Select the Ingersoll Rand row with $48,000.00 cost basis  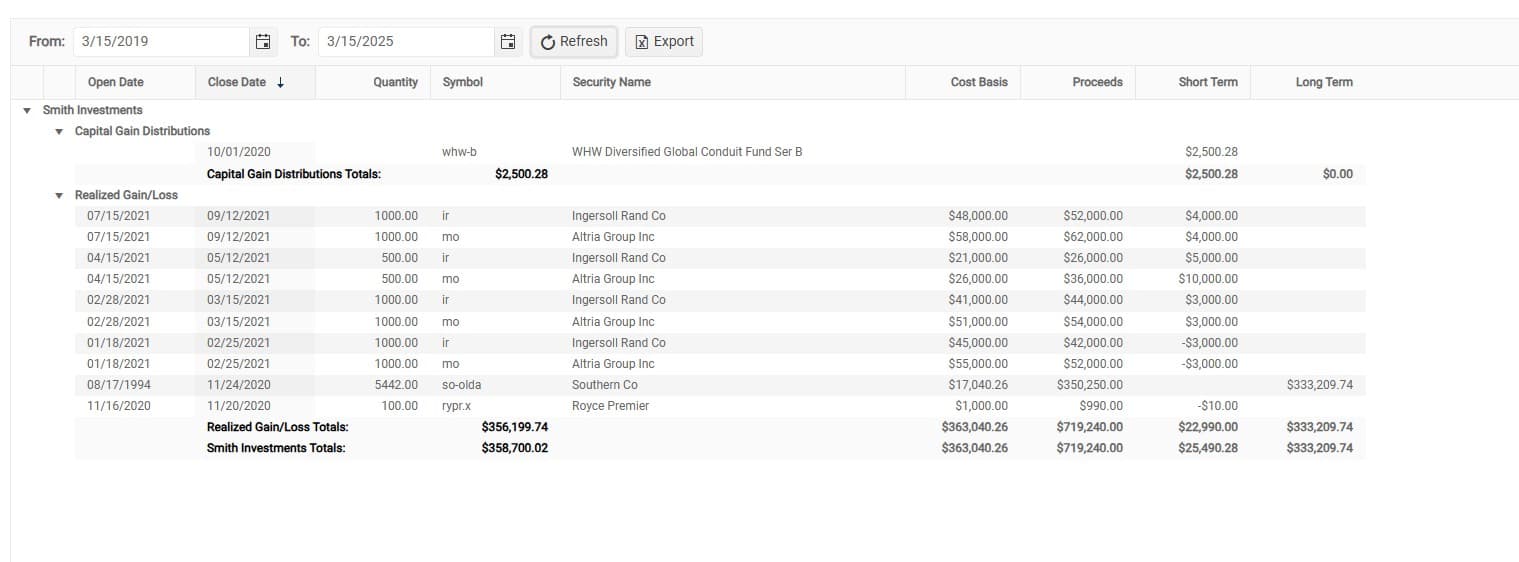(720, 216)
